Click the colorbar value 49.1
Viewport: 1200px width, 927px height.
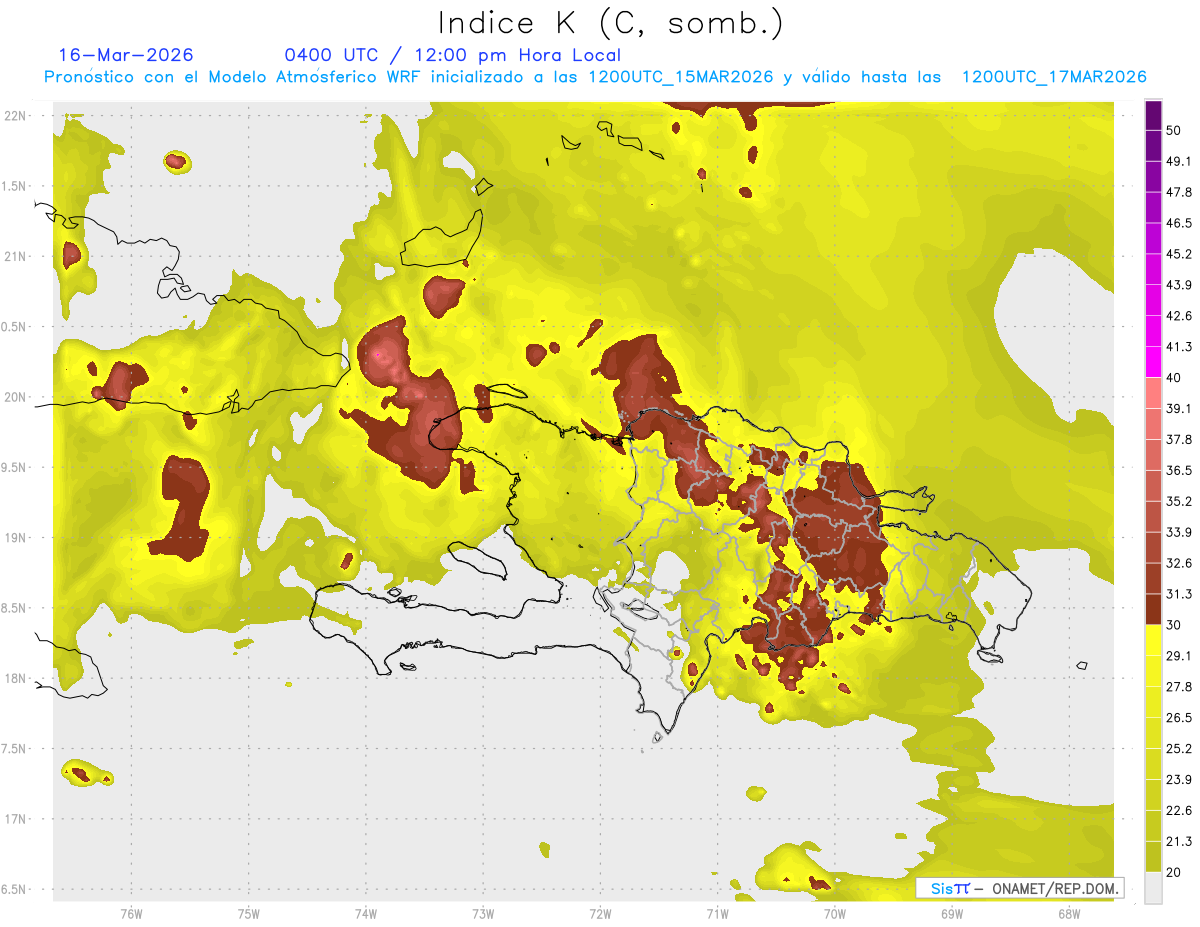[x=1179, y=161]
